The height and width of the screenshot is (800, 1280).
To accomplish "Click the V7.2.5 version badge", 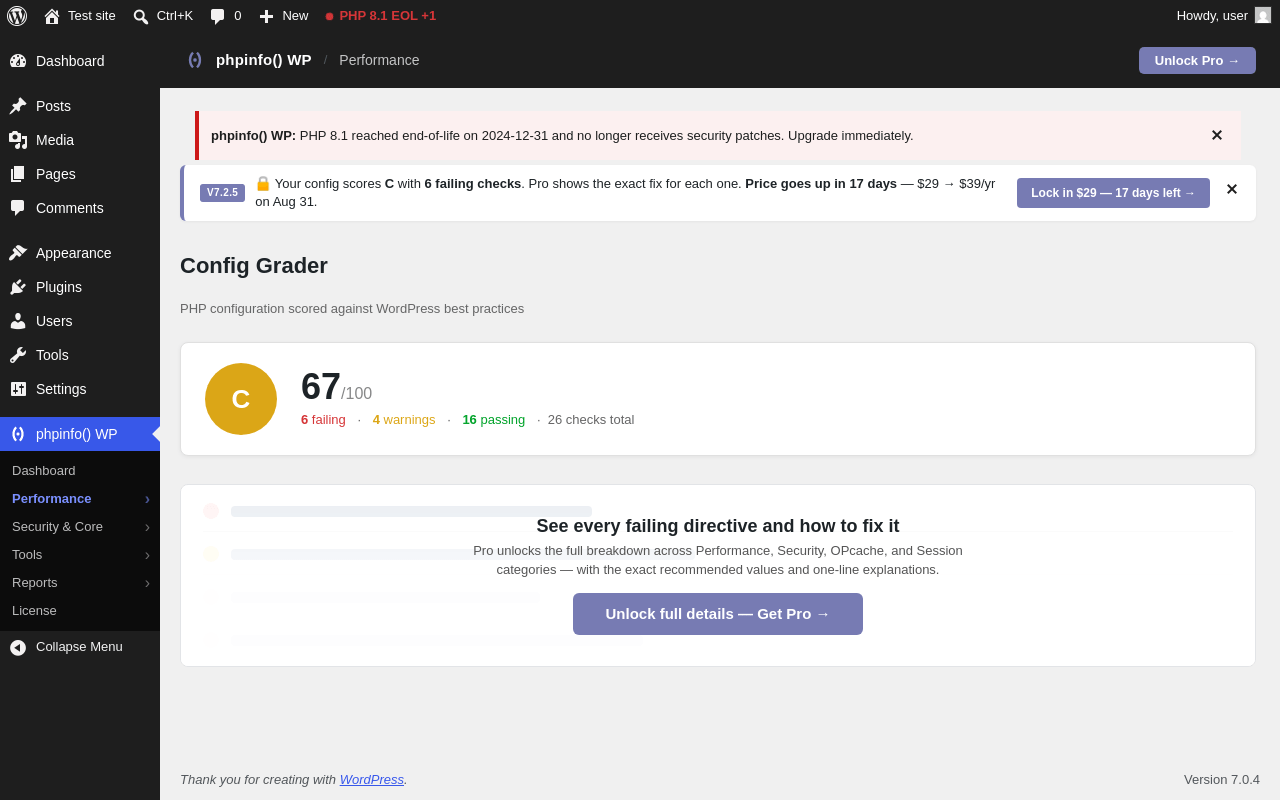I will [x=222, y=193].
